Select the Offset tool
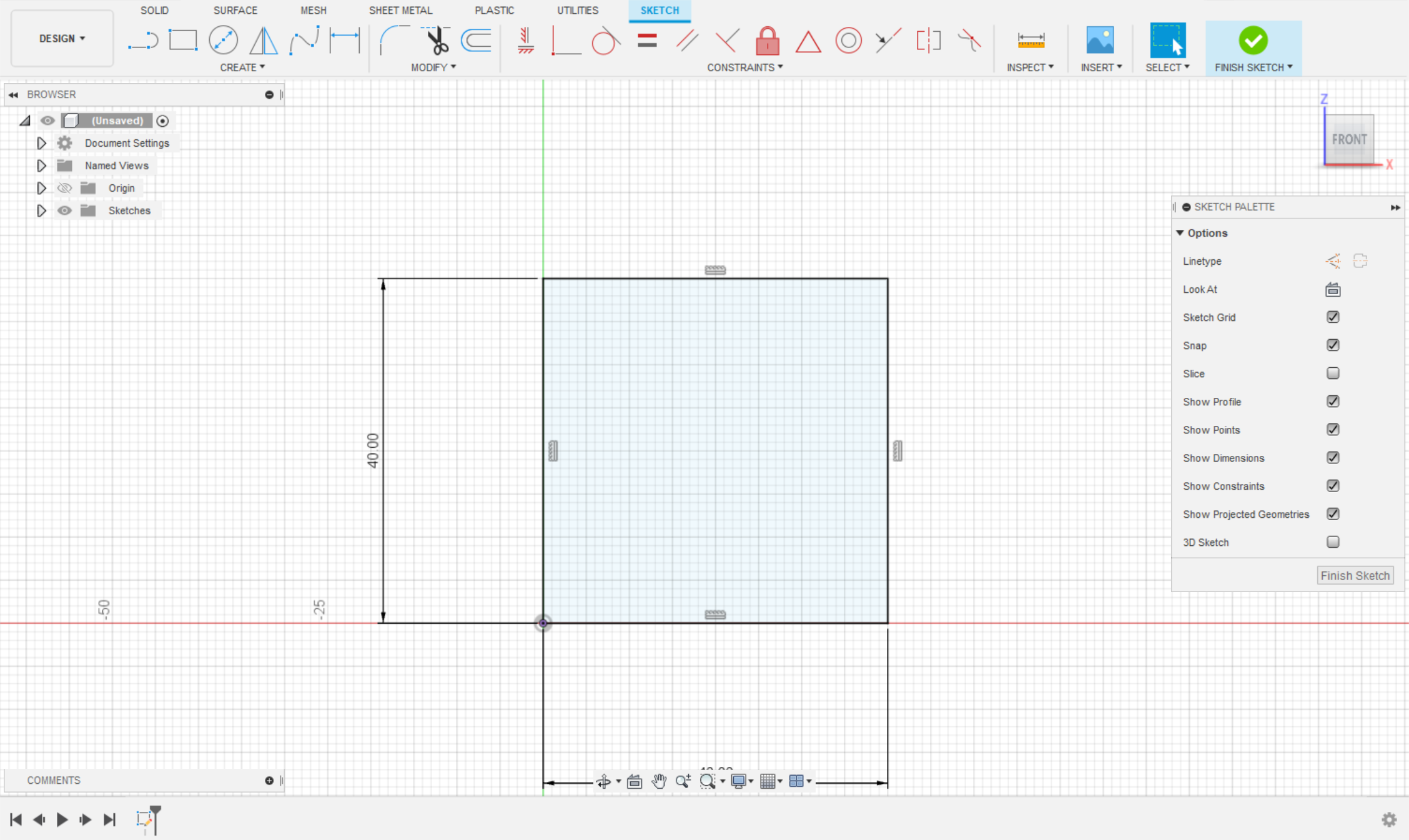The height and width of the screenshot is (840, 1409). [477, 40]
